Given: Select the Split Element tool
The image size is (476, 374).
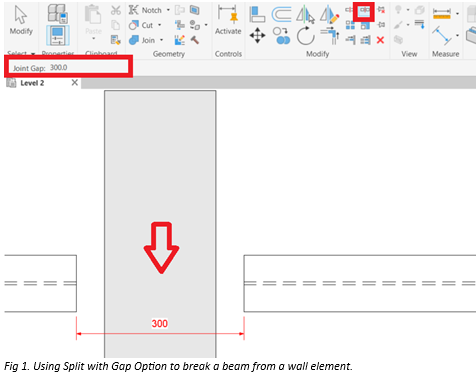Looking at the screenshot, I should coord(349,10).
